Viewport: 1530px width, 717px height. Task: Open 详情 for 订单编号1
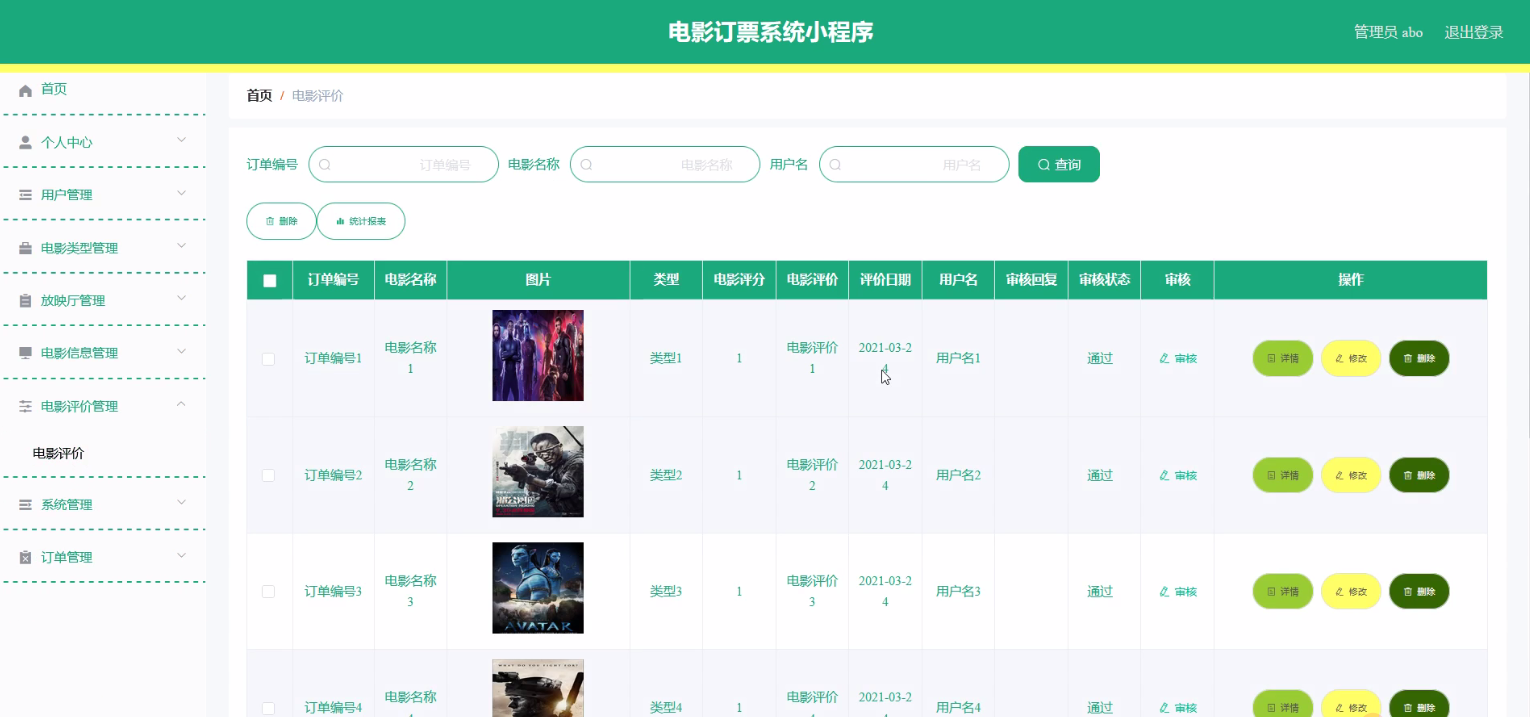coord(1283,358)
